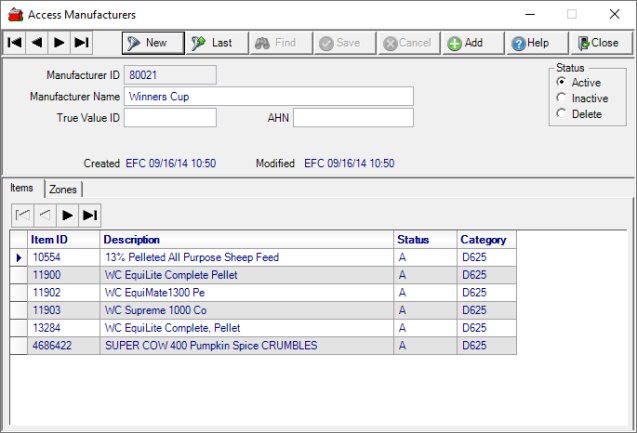The height and width of the screenshot is (433, 637).
Task: Move to next item in grid
Action: (x=67, y=215)
